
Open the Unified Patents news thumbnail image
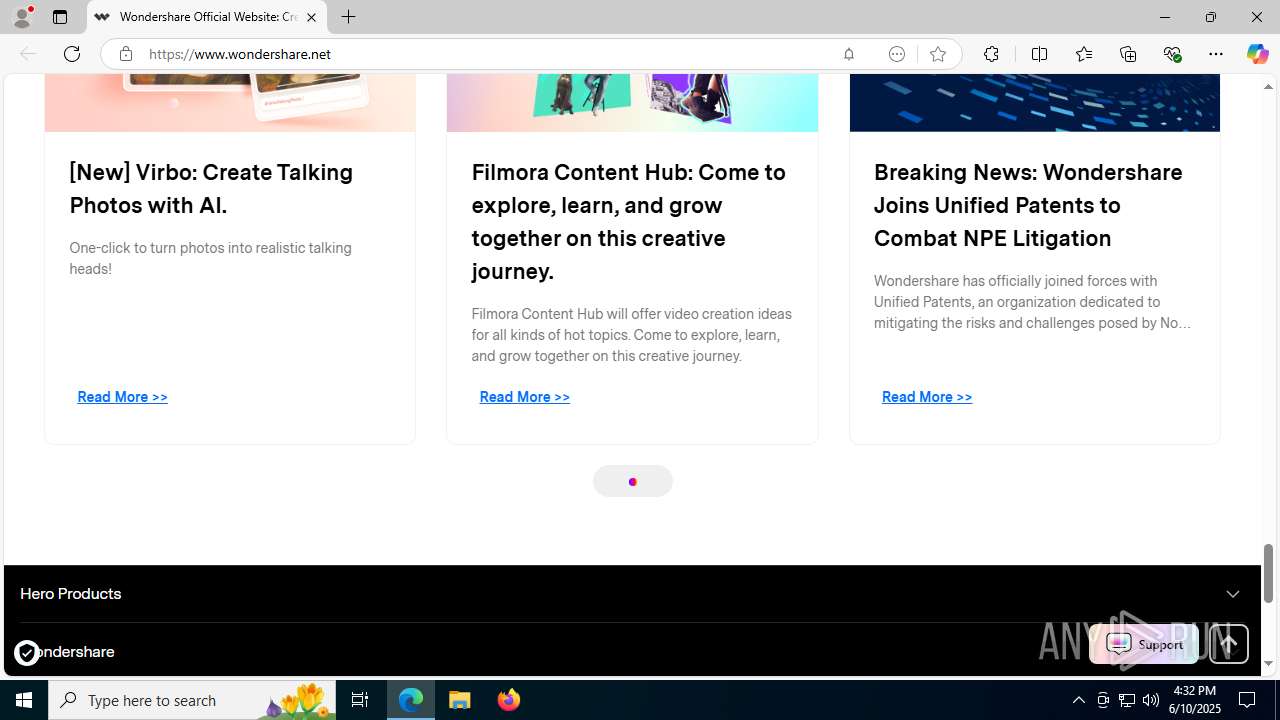coord(1035,103)
